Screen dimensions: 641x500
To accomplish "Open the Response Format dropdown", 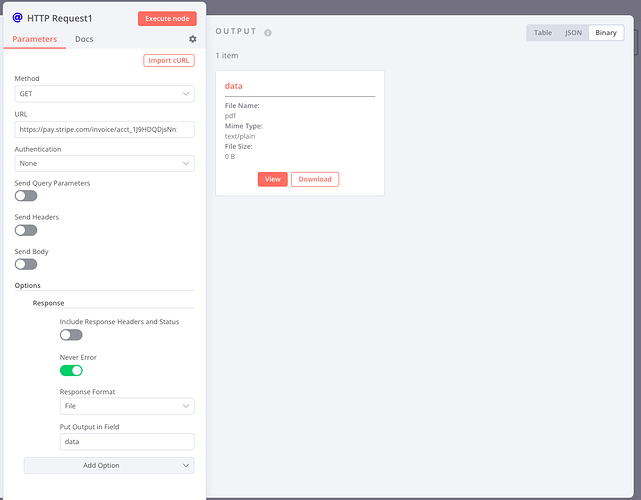I will pyautogui.click(x=127, y=406).
